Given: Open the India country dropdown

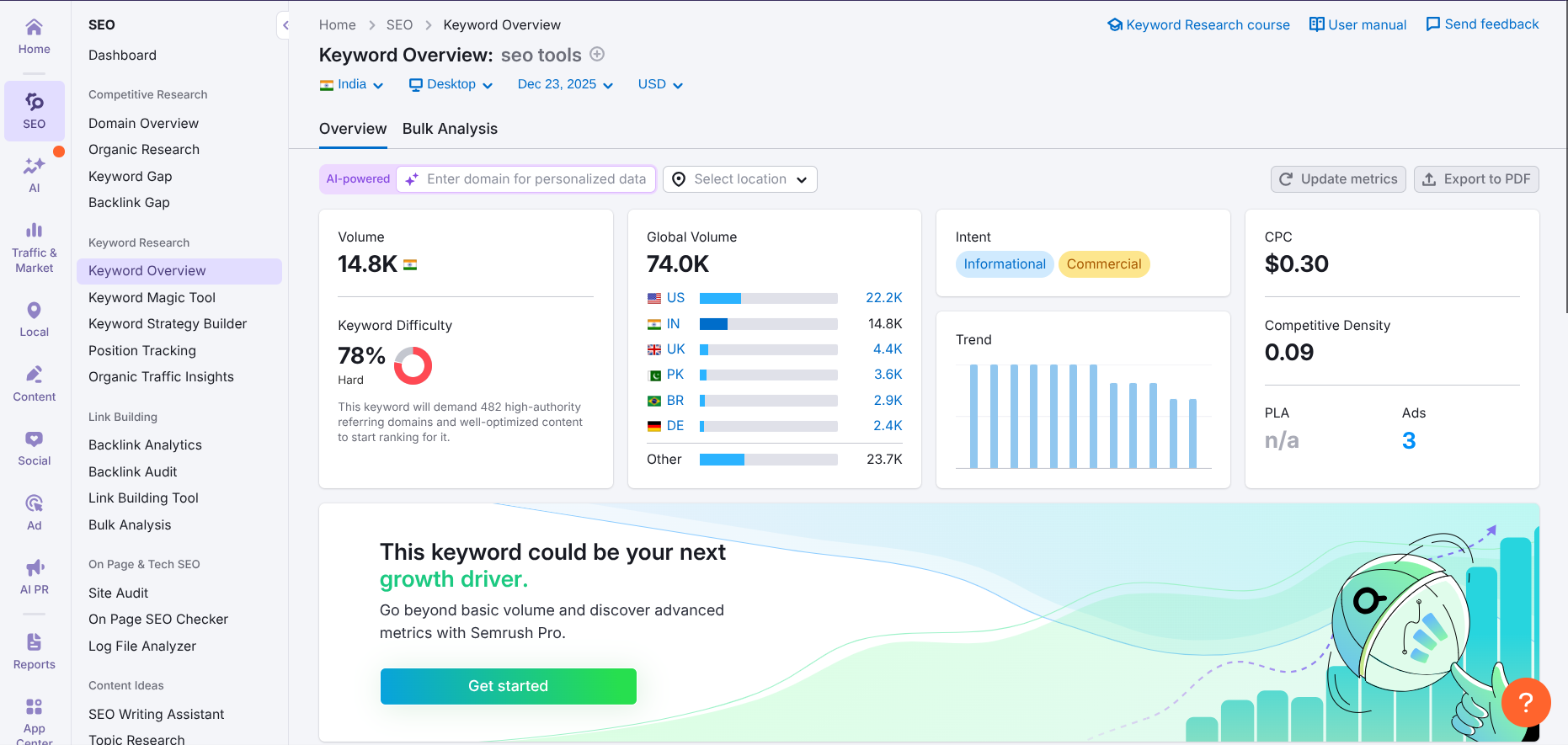Looking at the screenshot, I should click(351, 84).
